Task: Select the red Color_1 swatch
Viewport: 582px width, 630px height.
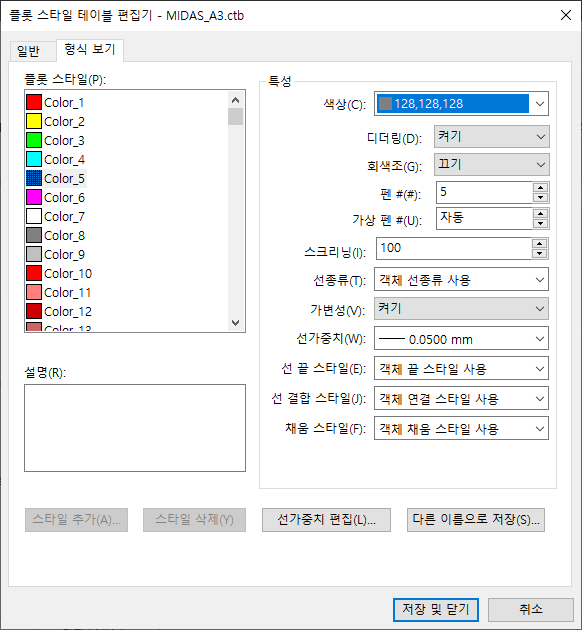Action: [x=34, y=102]
